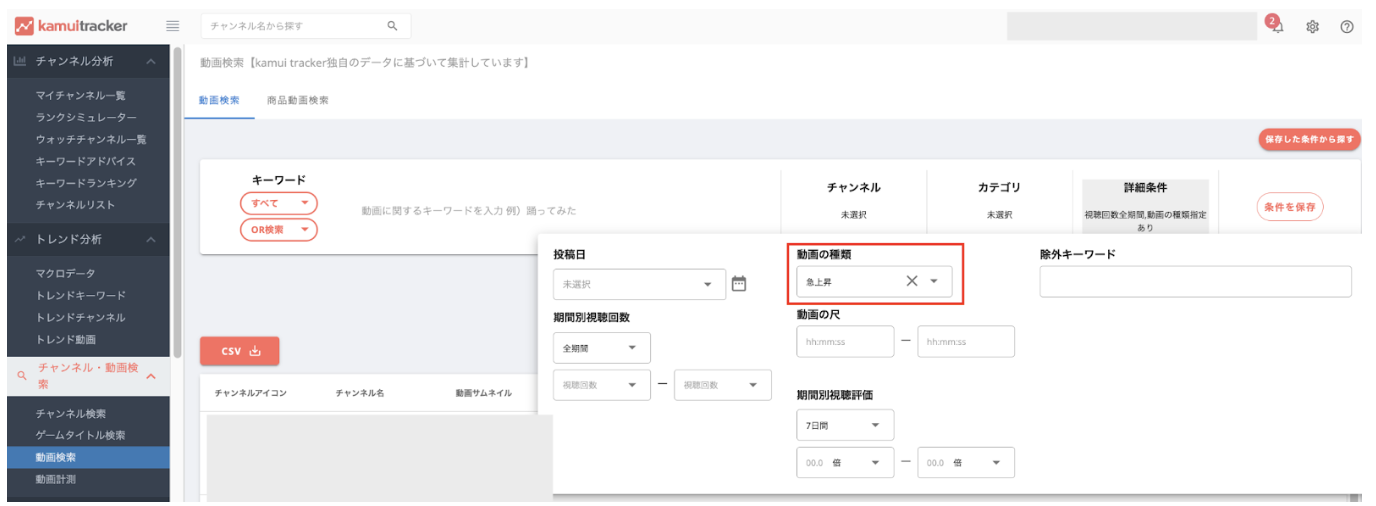
Task: Click the チャンネル・動画検索 magnifier icon
Action: (x=22, y=375)
